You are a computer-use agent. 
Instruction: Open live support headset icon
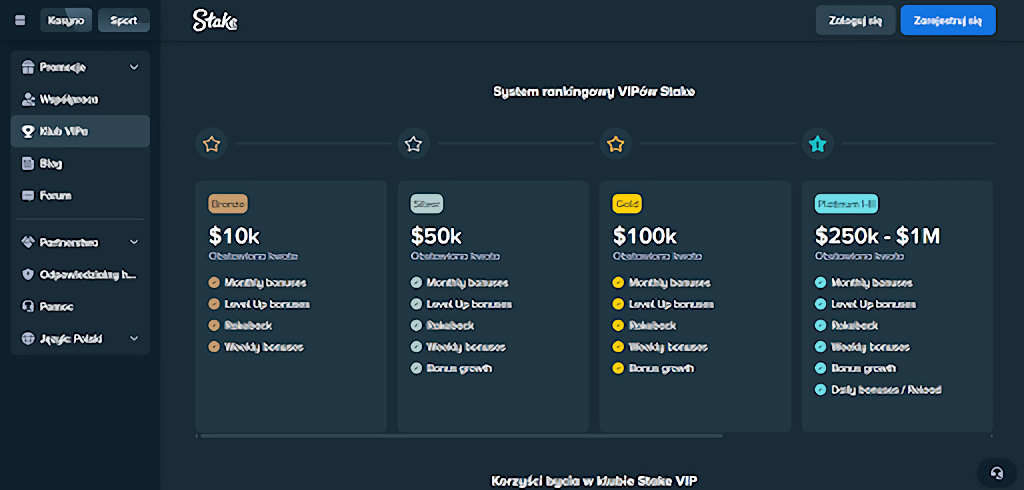(995, 472)
